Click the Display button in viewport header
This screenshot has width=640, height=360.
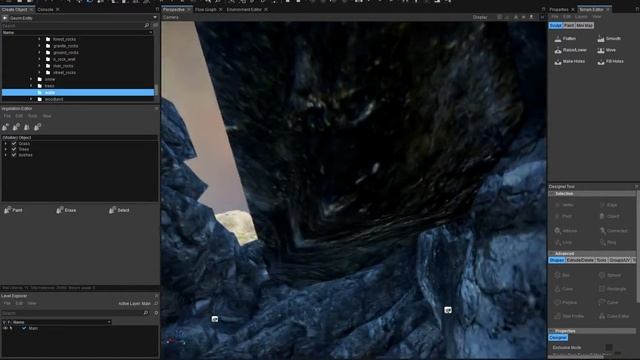(x=480, y=17)
